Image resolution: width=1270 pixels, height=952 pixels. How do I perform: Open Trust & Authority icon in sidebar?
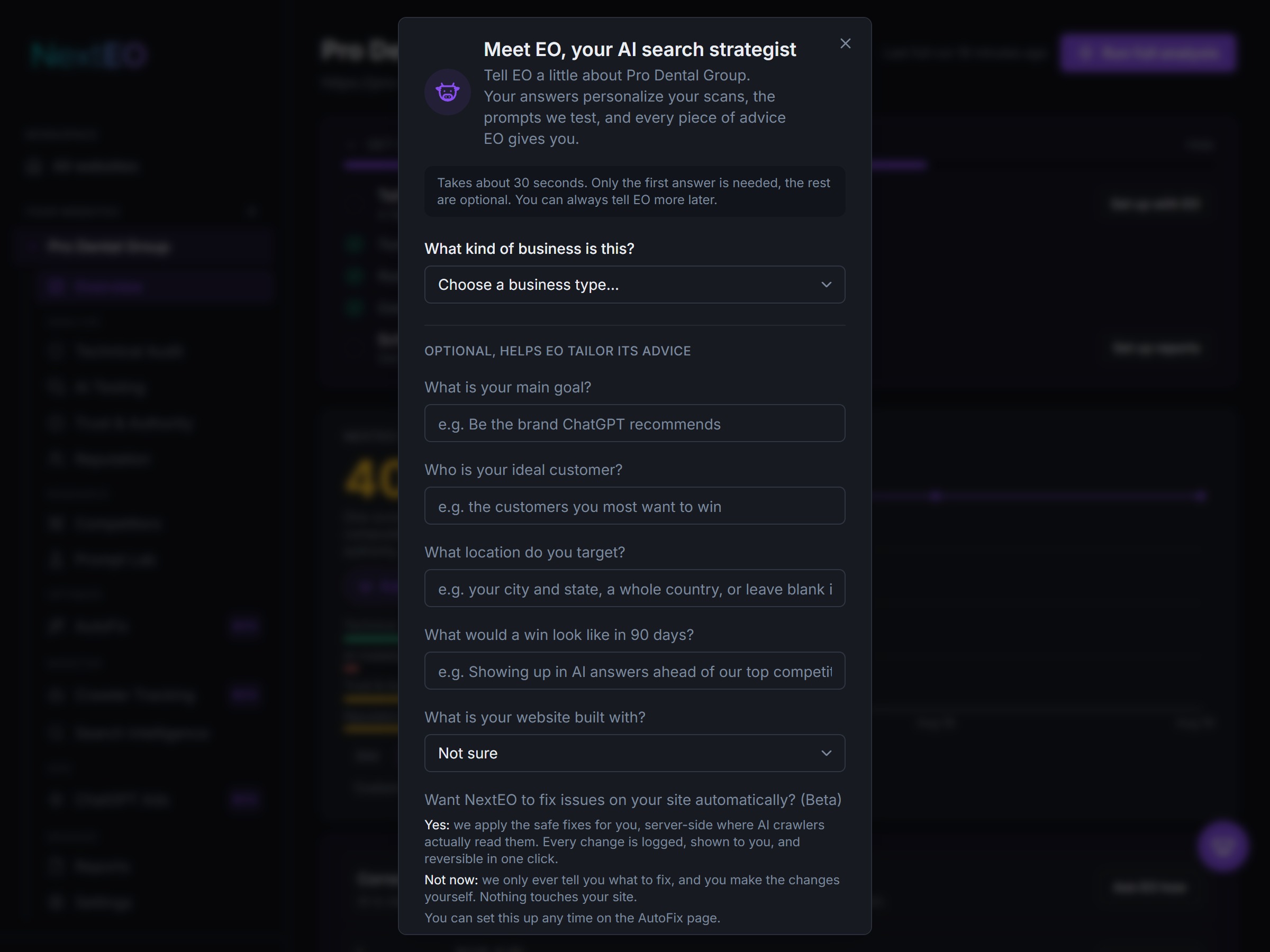(x=56, y=423)
